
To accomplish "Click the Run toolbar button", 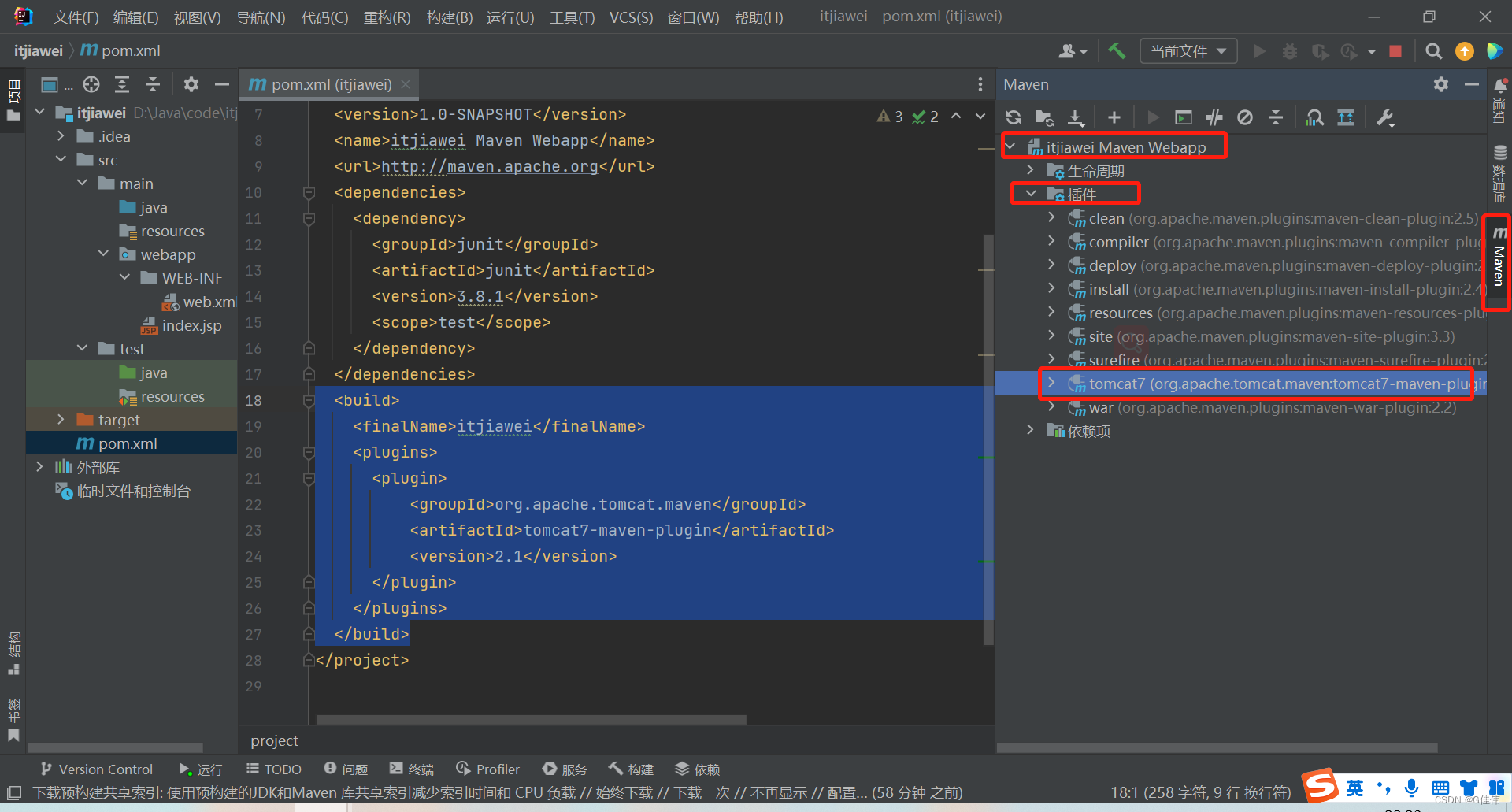I will pos(1259,51).
